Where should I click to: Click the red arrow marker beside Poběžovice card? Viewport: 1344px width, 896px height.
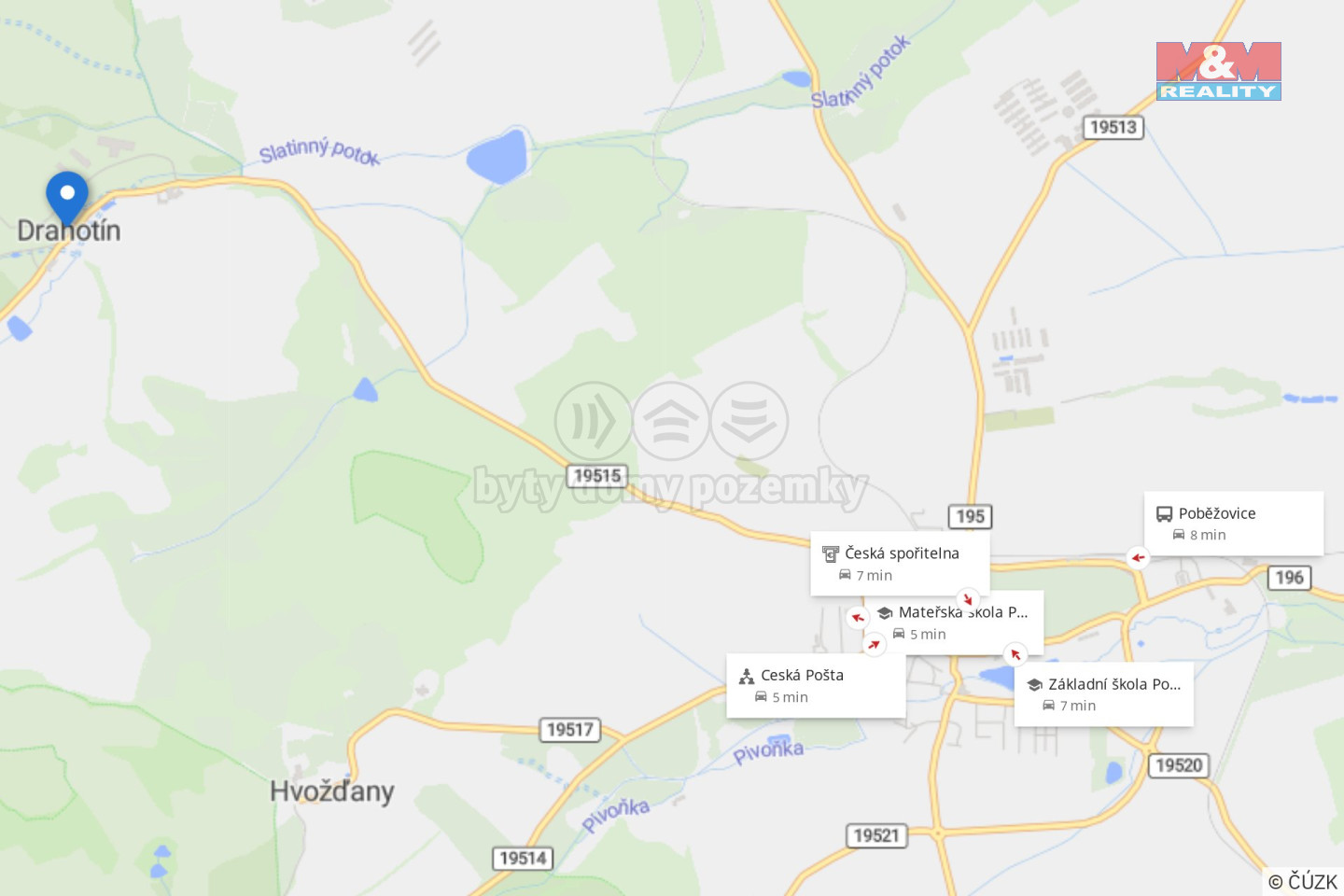pos(1138,558)
